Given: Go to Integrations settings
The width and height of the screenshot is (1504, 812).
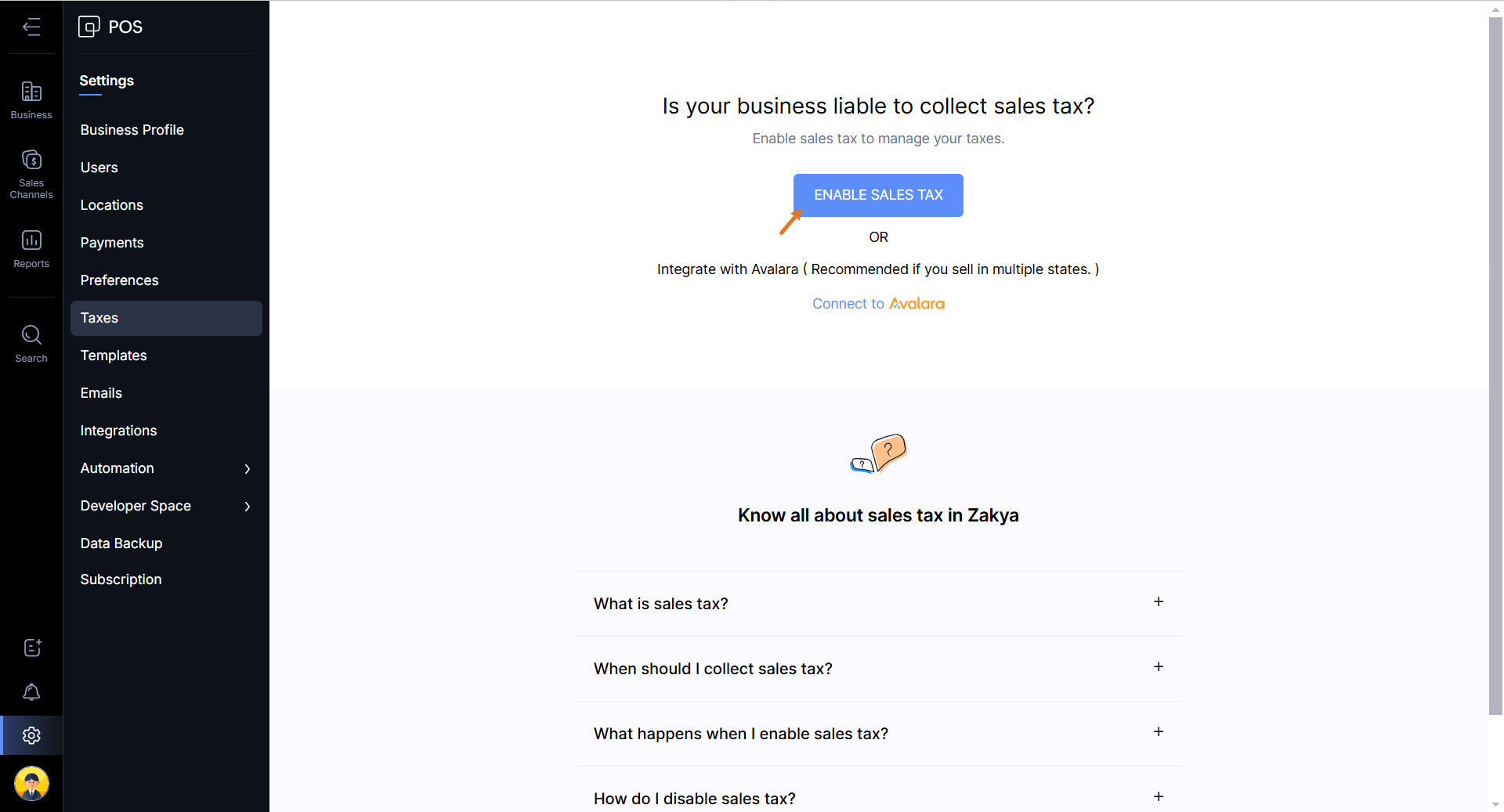Looking at the screenshot, I should (118, 431).
